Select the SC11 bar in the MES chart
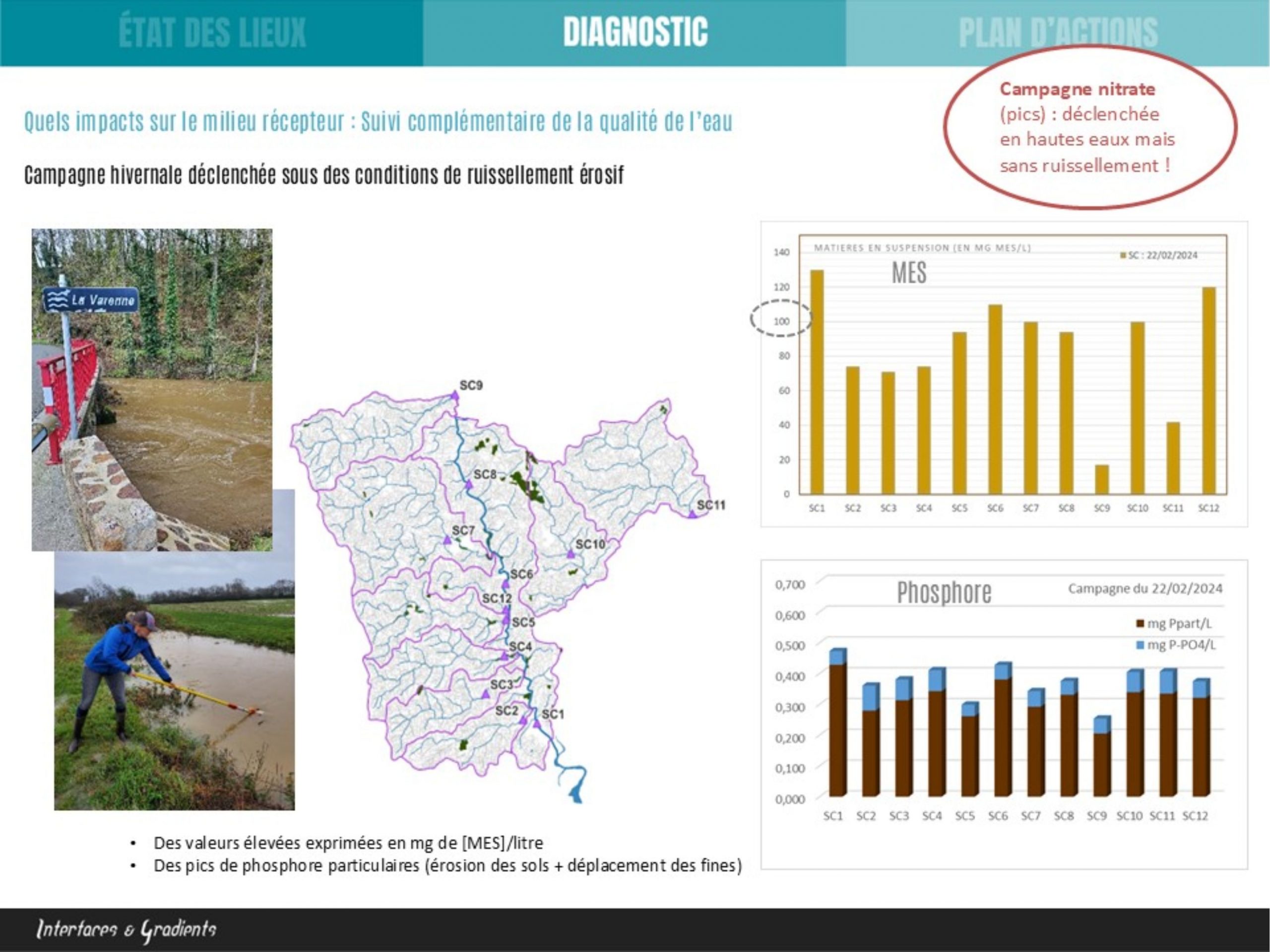The width and height of the screenshot is (1270, 952). [1173, 459]
